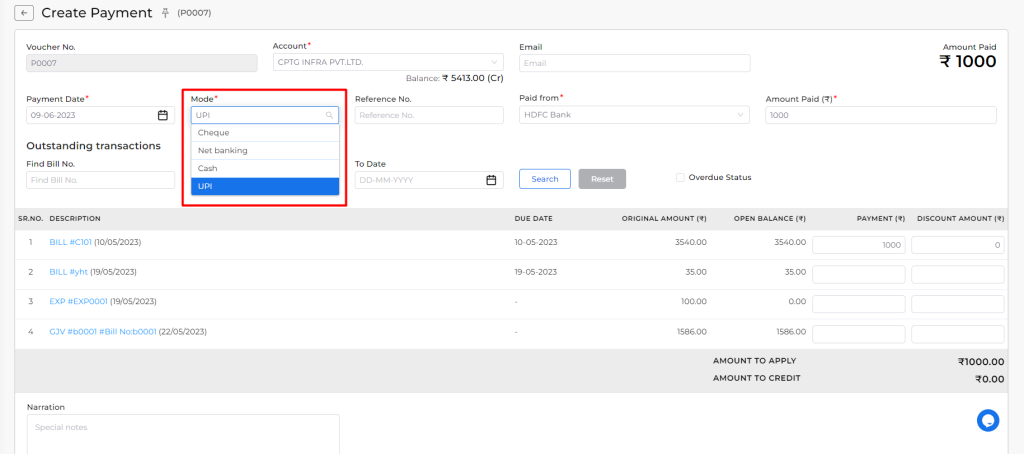This screenshot has width=1024, height=454.
Task: Click the Mode search combo box
Action: pos(264,115)
